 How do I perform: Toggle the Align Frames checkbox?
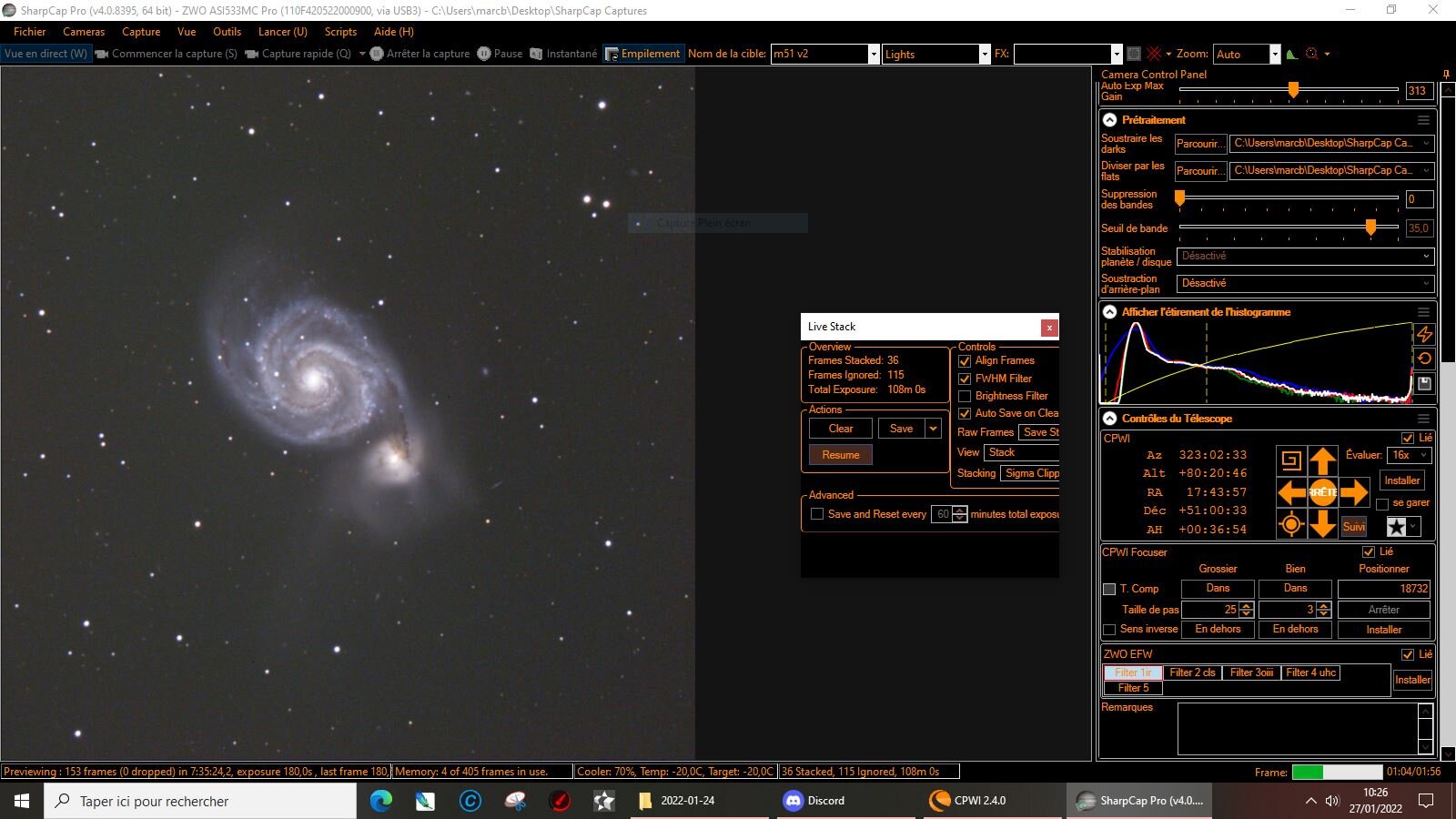(965, 361)
